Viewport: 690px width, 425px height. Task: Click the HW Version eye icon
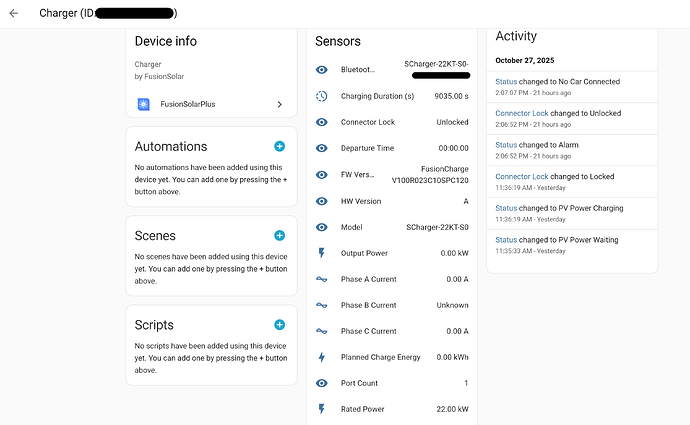pyautogui.click(x=321, y=200)
